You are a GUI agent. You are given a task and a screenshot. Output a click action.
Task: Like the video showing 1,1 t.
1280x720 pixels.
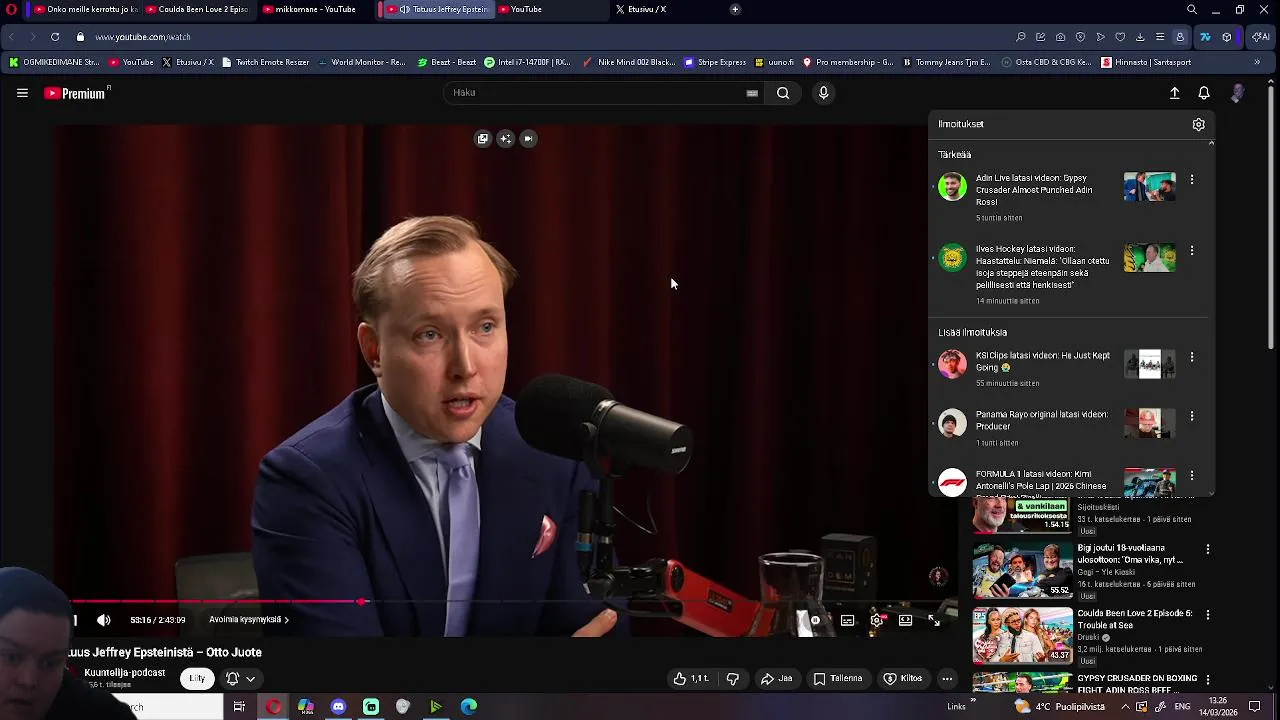pyautogui.click(x=691, y=679)
